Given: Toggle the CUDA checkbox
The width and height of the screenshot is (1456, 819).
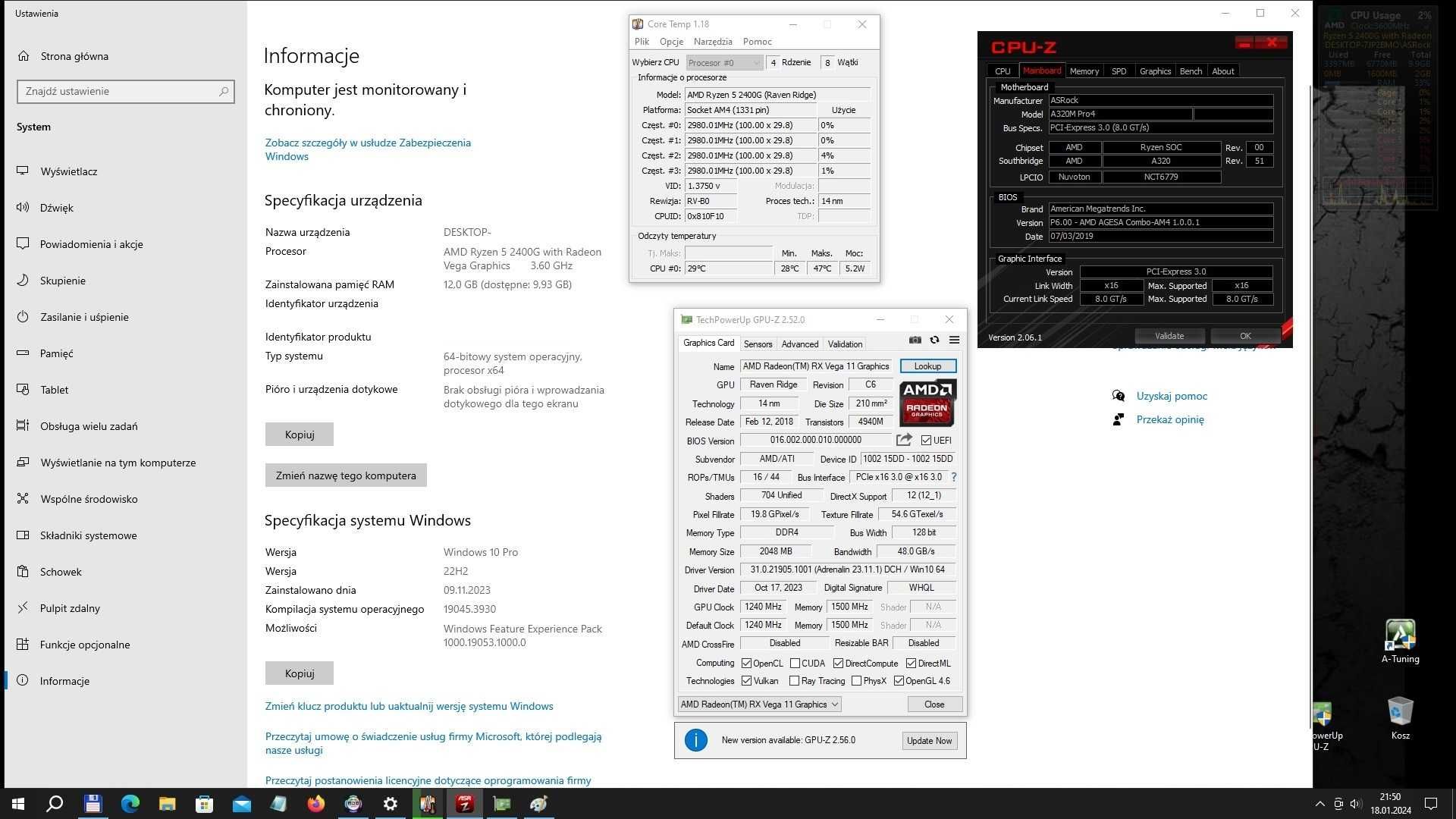Looking at the screenshot, I should (x=795, y=663).
